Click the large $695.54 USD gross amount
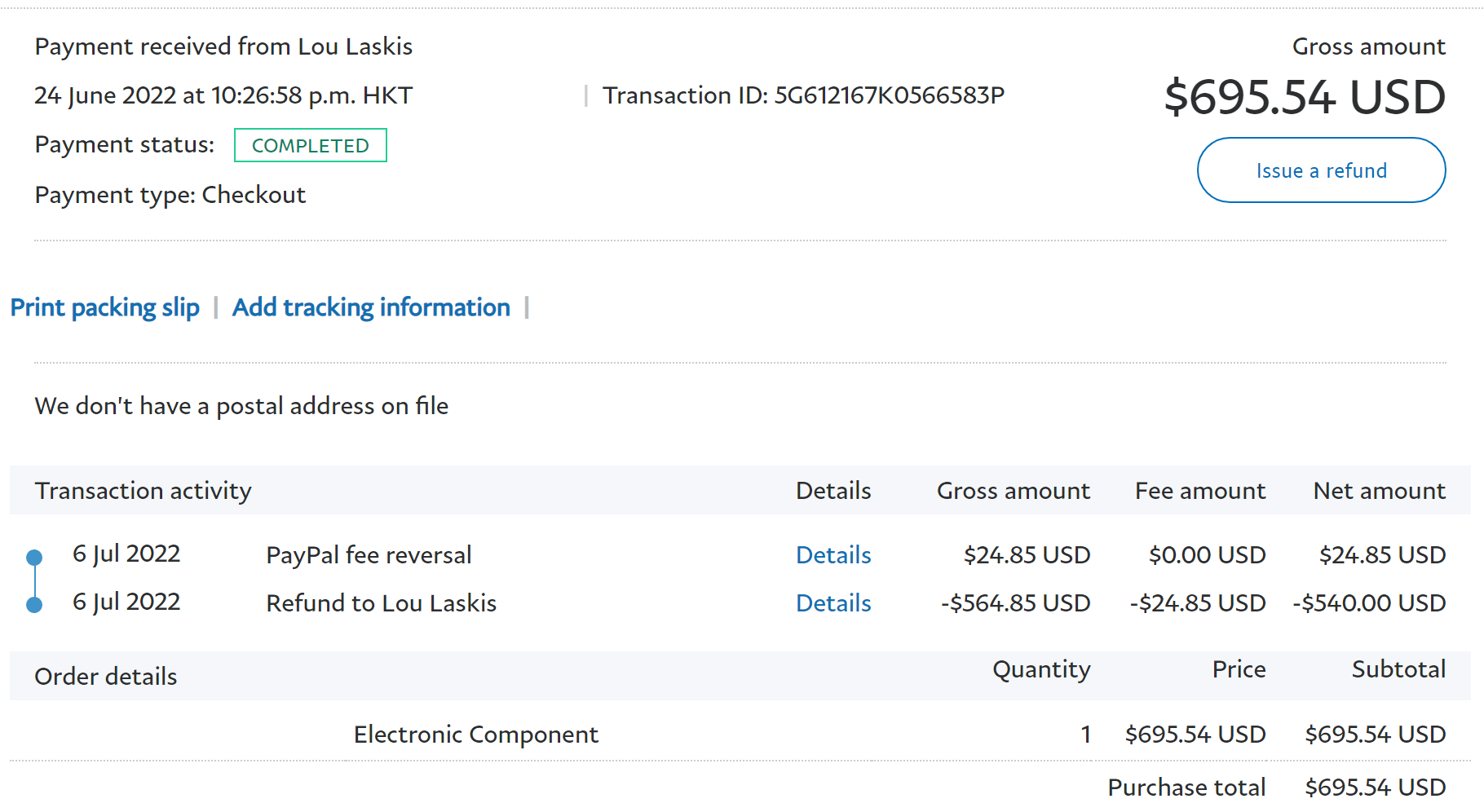Image resolution: width=1484 pixels, height=812 pixels. click(x=1305, y=97)
